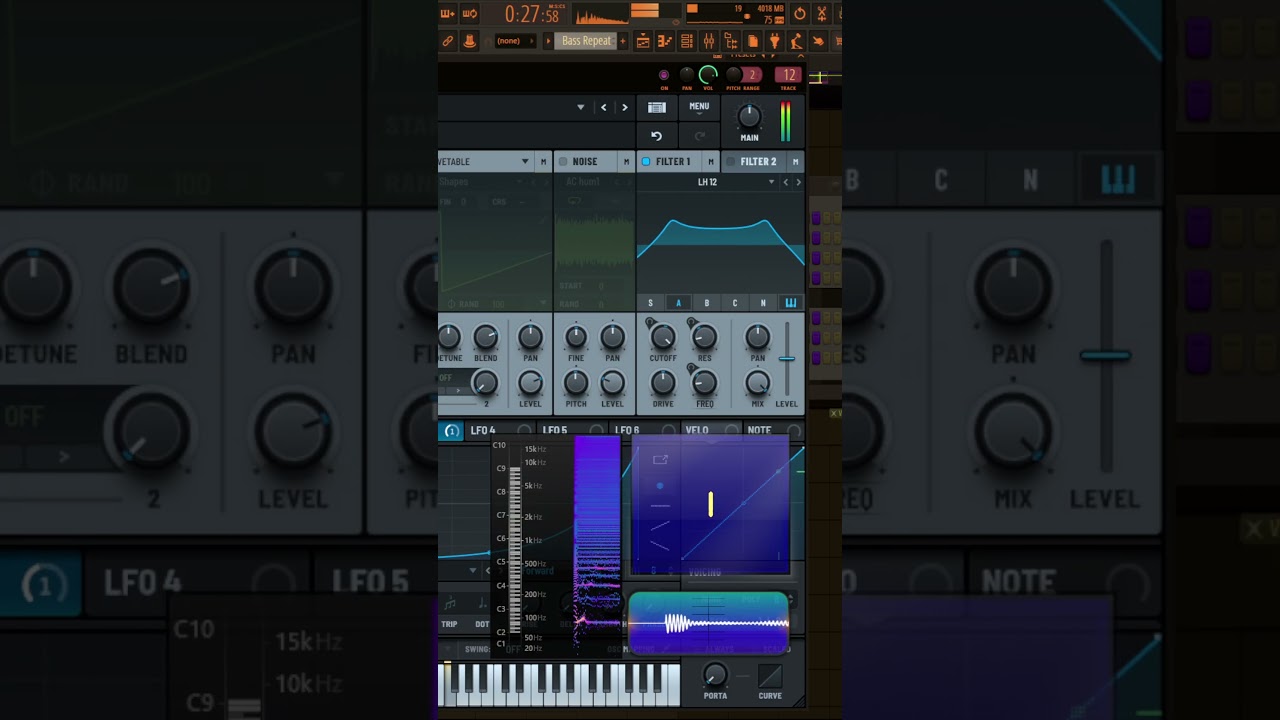The height and width of the screenshot is (720, 1280).
Task: Toggle filter keytrack piano icon
Action: tap(791, 302)
